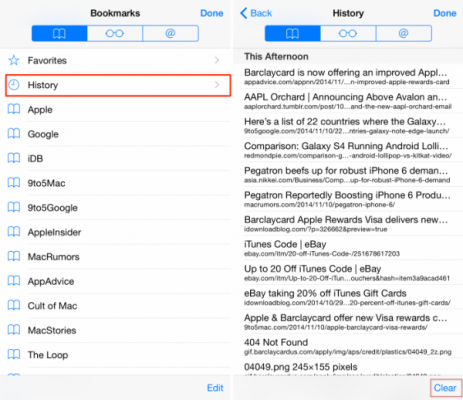Open 'Barclaycard is now offering an improved' history entry

click(x=348, y=76)
